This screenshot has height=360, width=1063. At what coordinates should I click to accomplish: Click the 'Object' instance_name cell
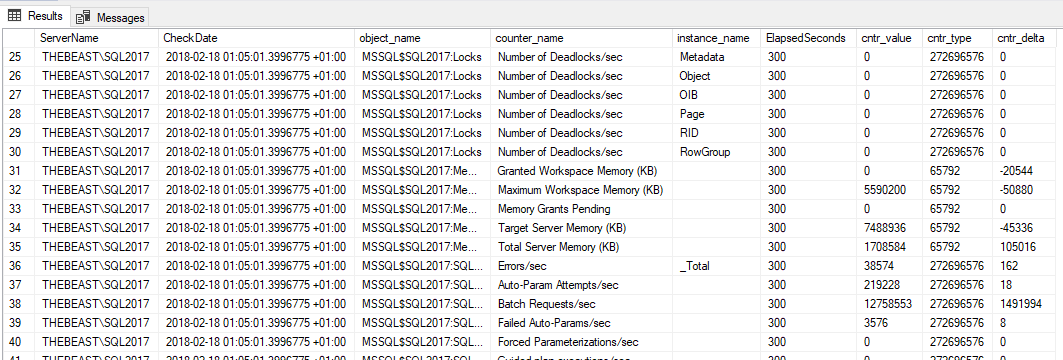click(717, 76)
